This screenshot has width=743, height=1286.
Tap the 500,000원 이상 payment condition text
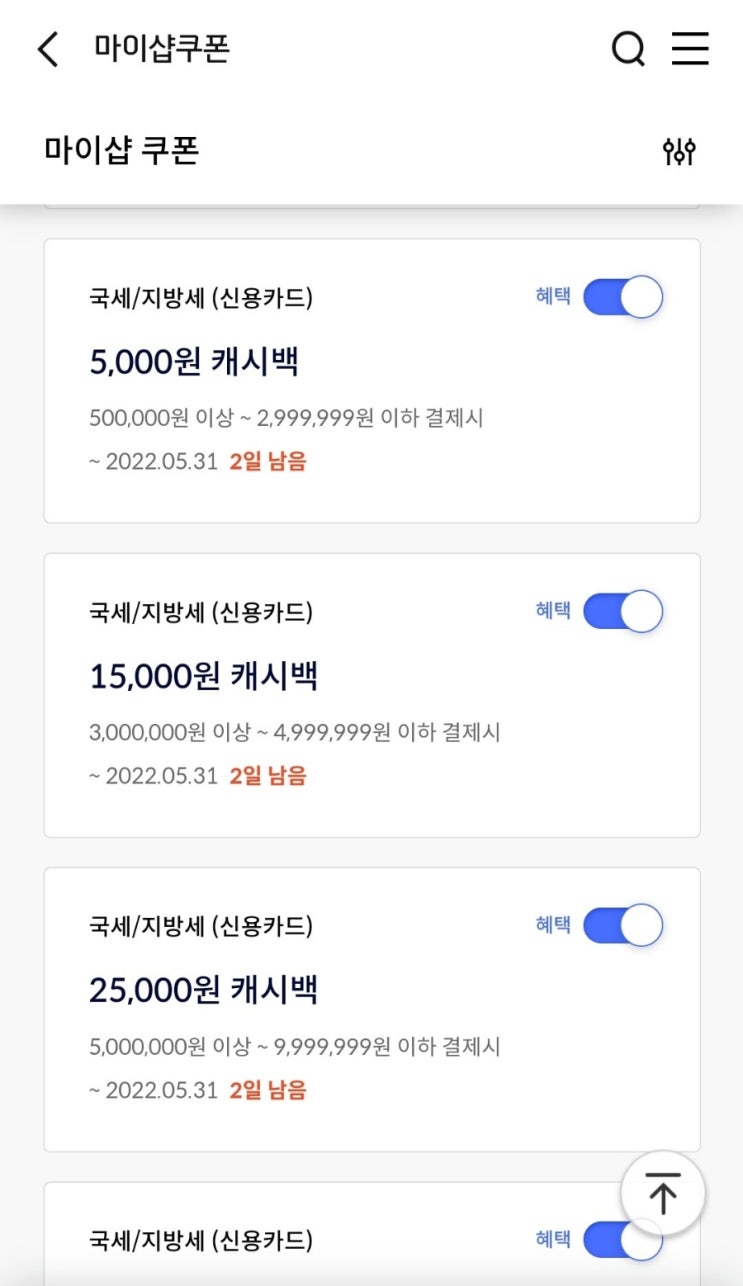pos(286,418)
